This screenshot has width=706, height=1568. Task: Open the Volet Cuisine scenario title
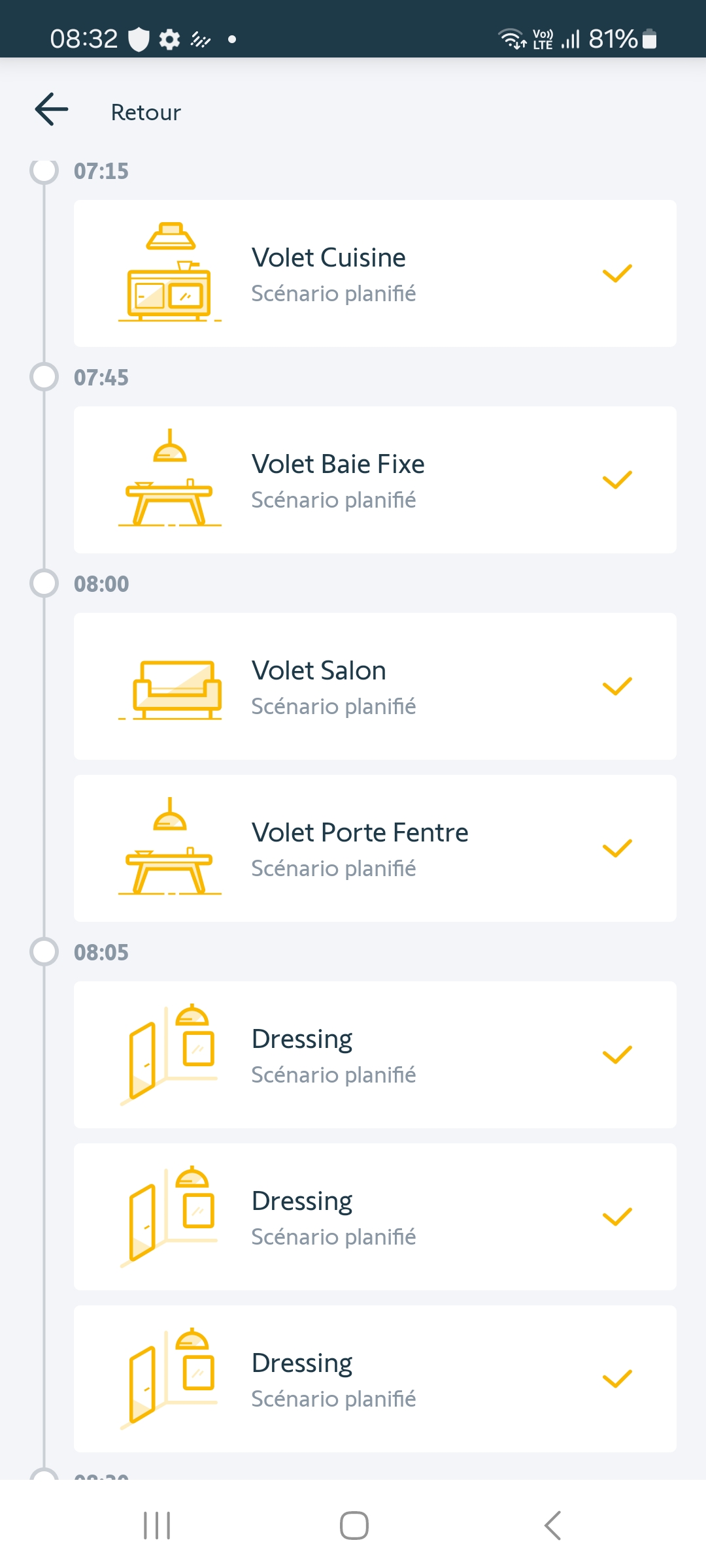328,258
